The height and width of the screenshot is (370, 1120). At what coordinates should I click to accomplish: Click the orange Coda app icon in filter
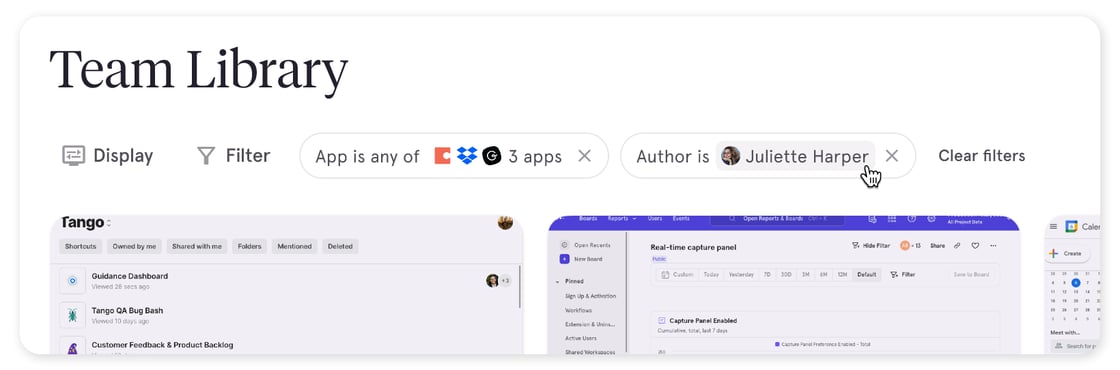pyautogui.click(x=442, y=156)
